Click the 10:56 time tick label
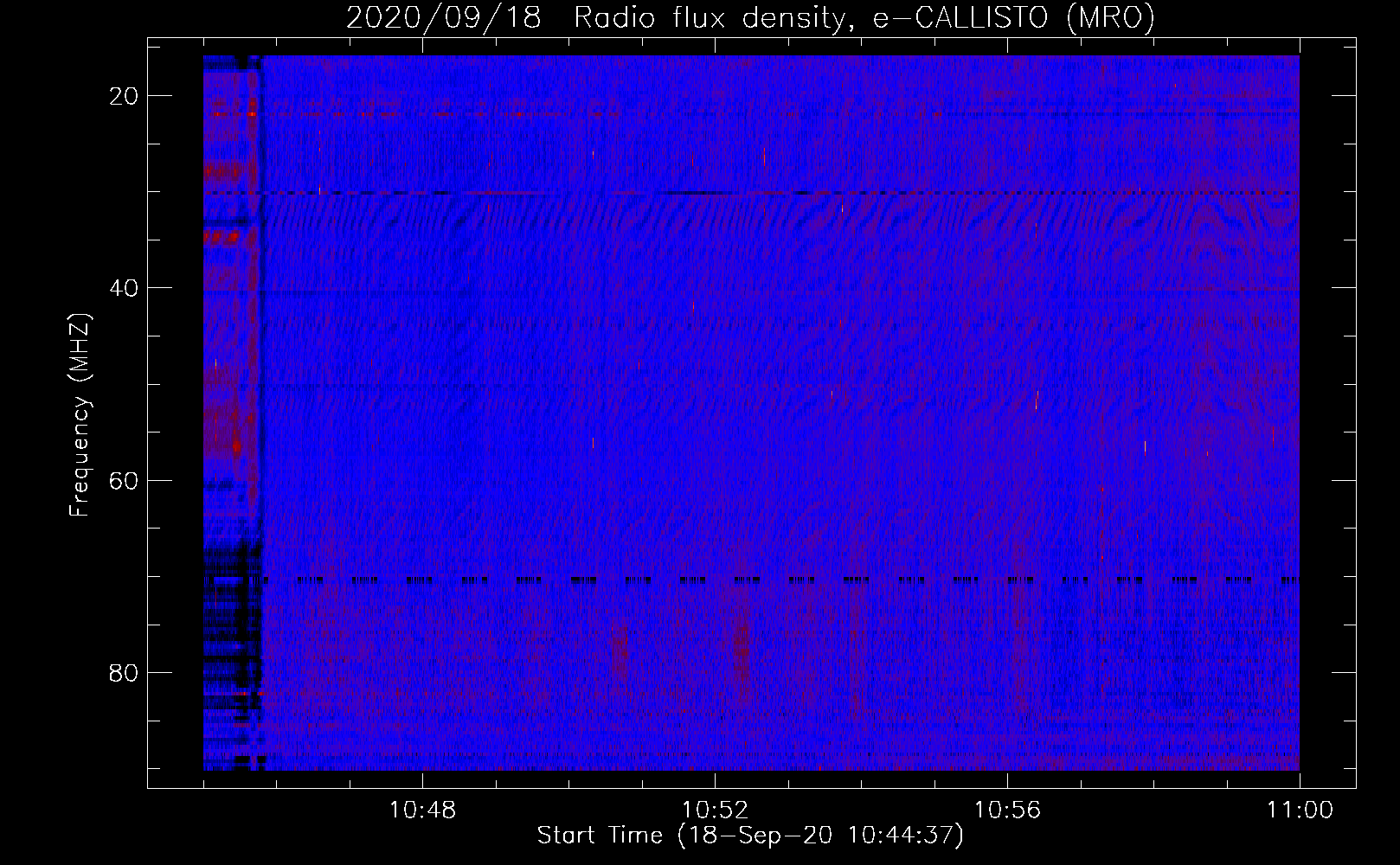The width and height of the screenshot is (1400, 865). [x=1007, y=811]
